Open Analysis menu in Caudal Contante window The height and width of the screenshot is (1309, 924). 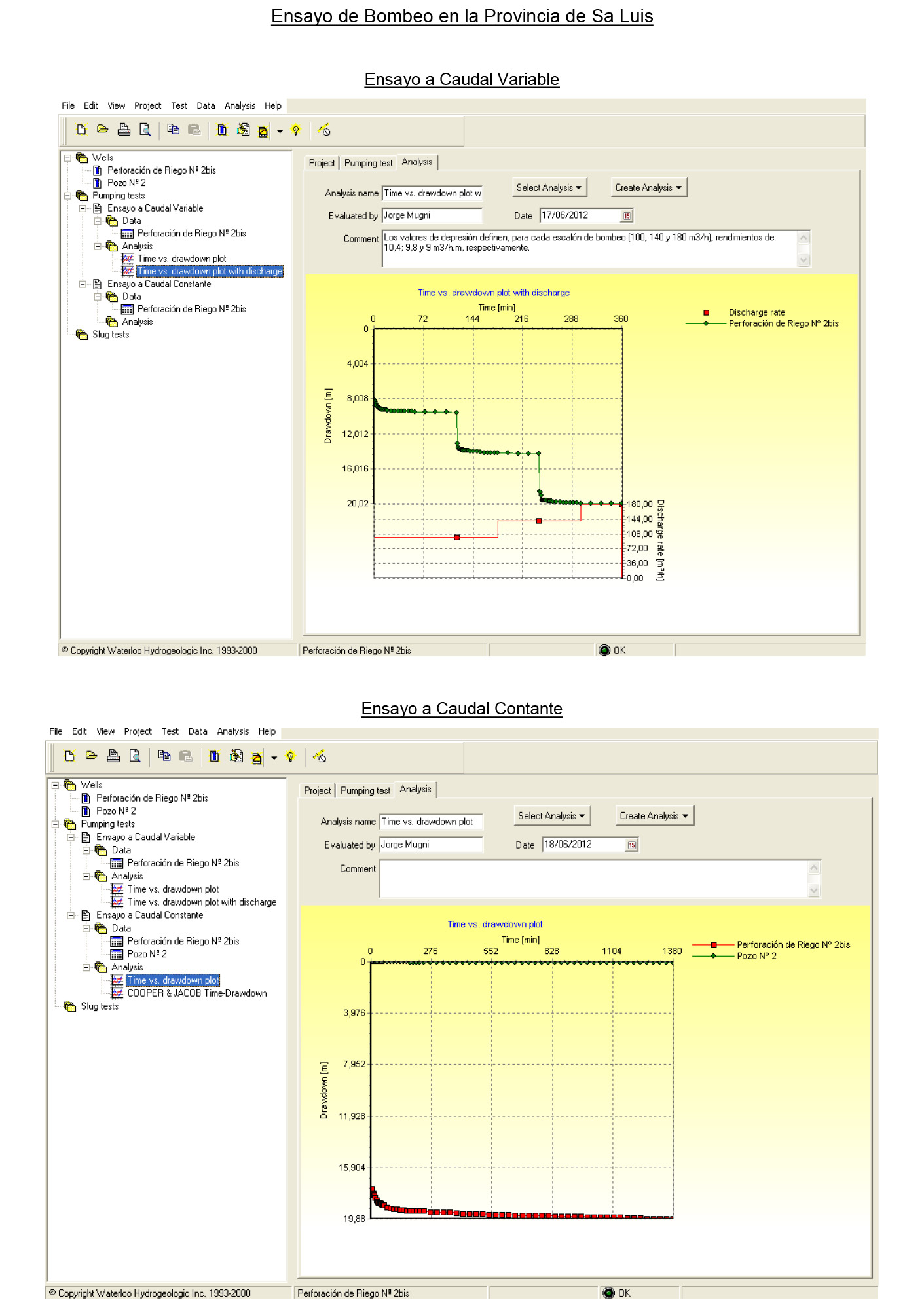click(x=232, y=732)
